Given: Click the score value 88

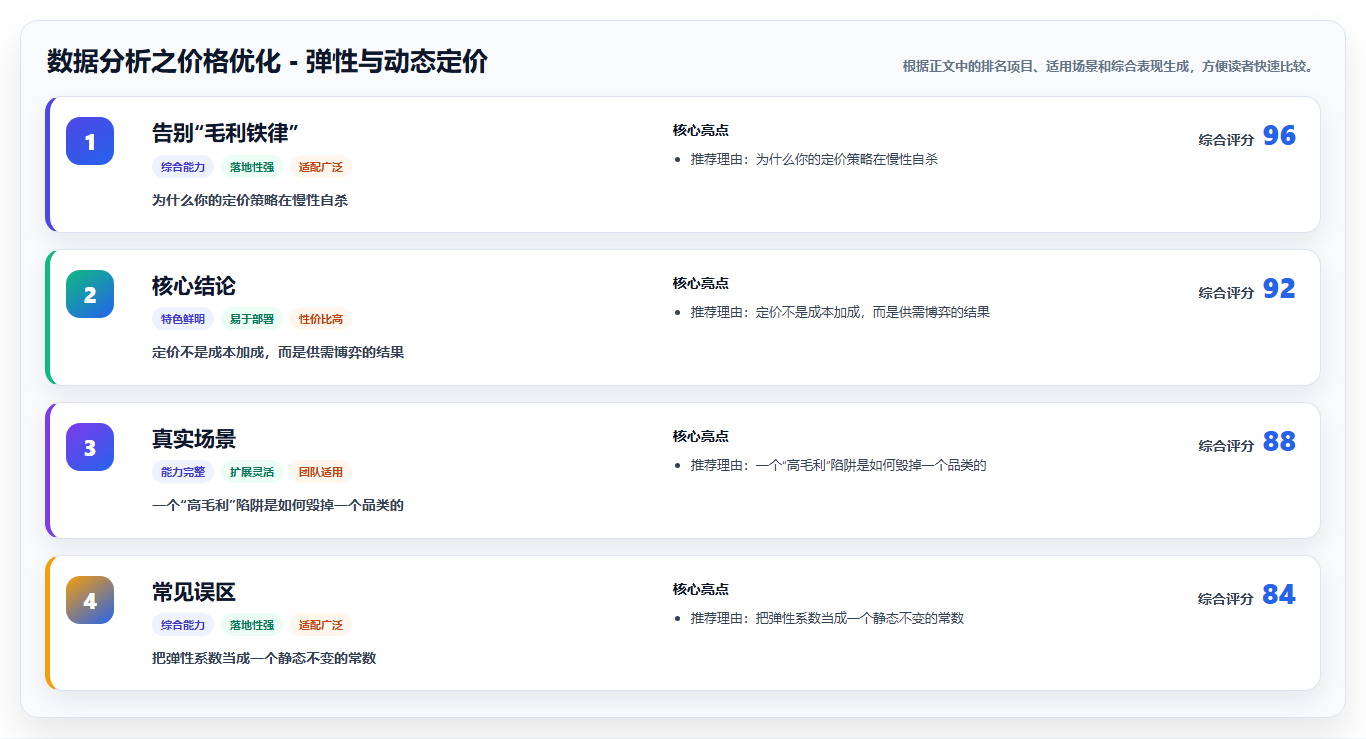Looking at the screenshot, I should tap(1279, 442).
